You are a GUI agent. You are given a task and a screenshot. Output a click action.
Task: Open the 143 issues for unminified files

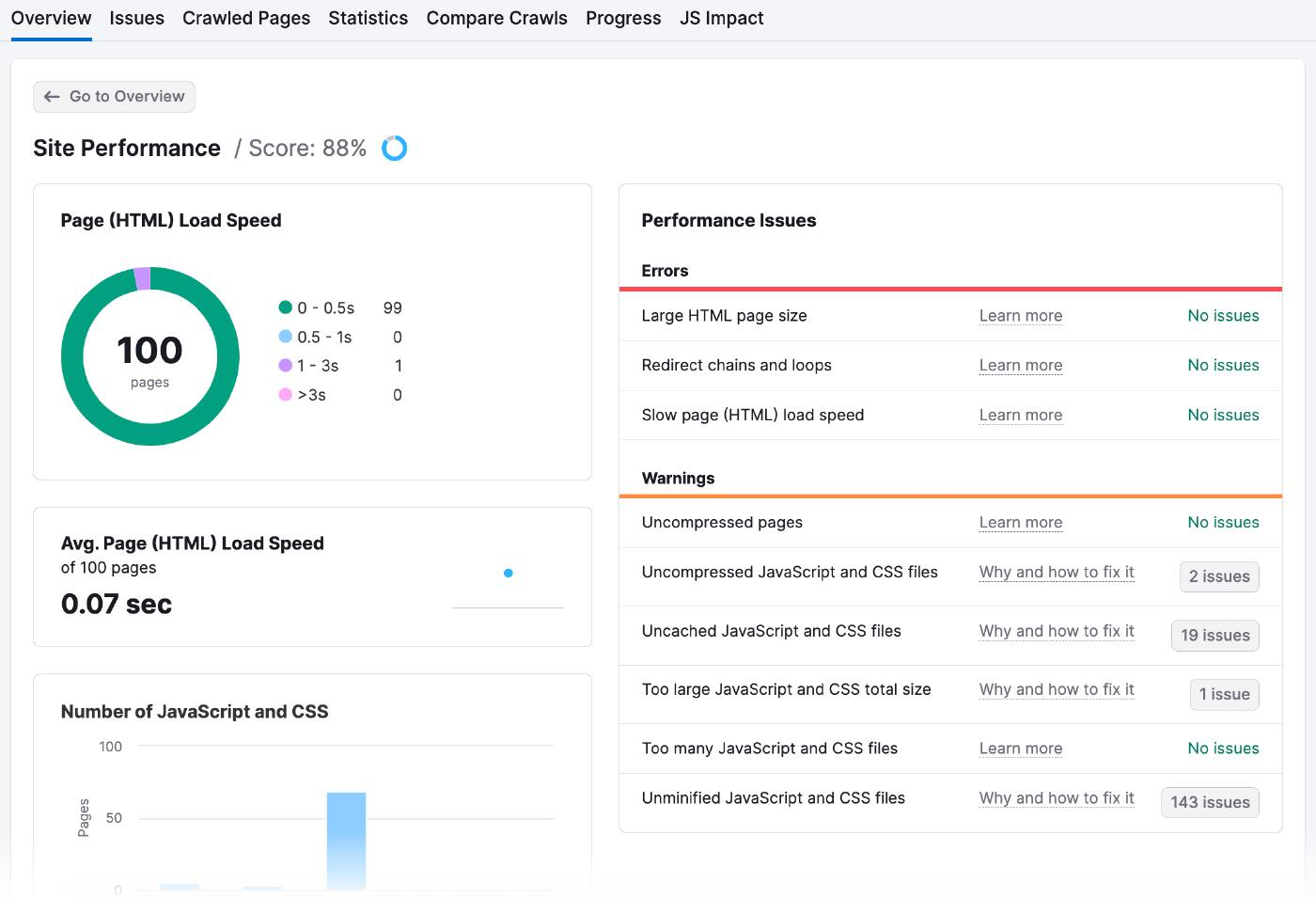coord(1210,803)
